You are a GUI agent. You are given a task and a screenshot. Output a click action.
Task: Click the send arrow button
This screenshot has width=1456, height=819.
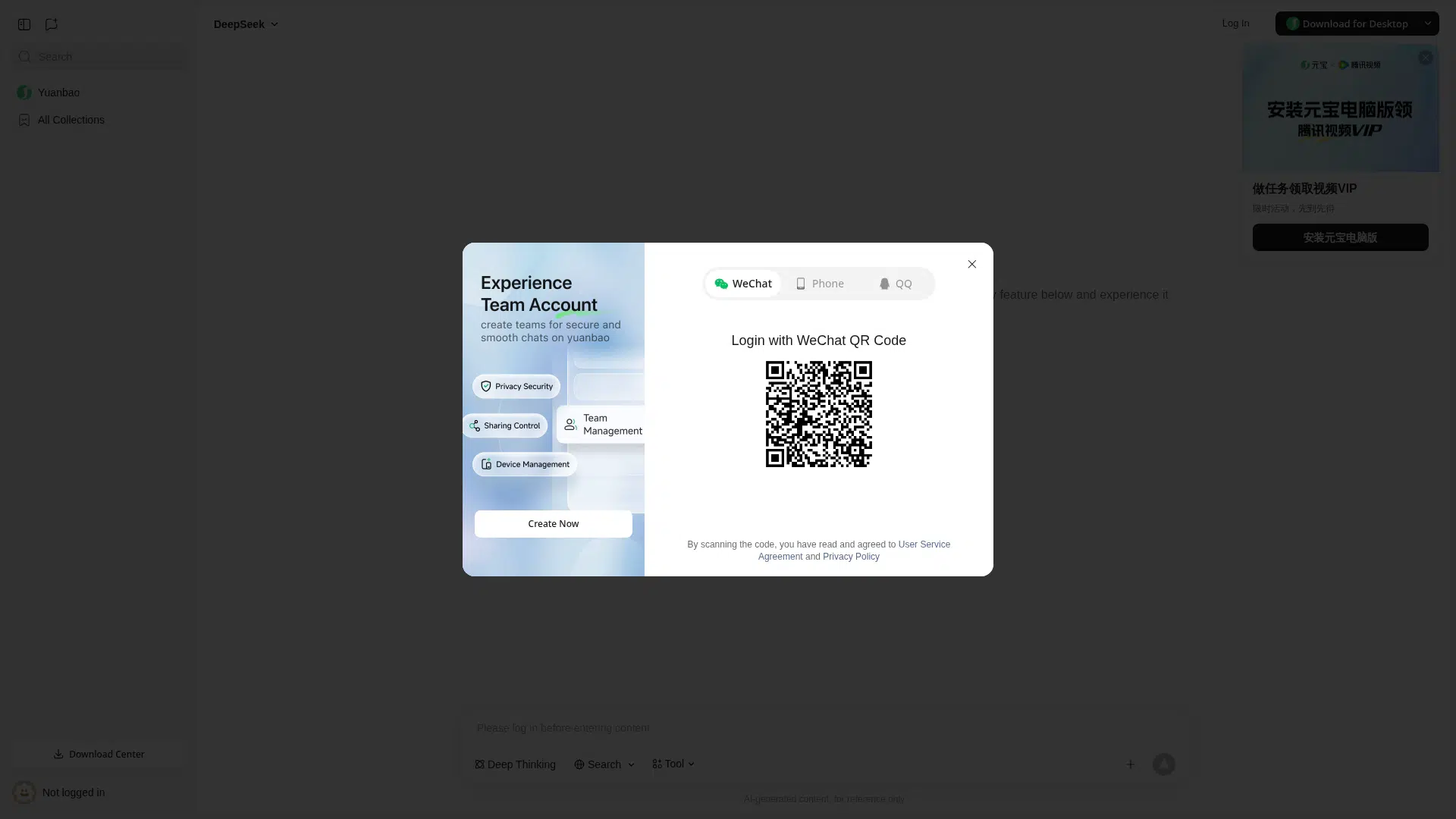pyautogui.click(x=1163, y=764)
